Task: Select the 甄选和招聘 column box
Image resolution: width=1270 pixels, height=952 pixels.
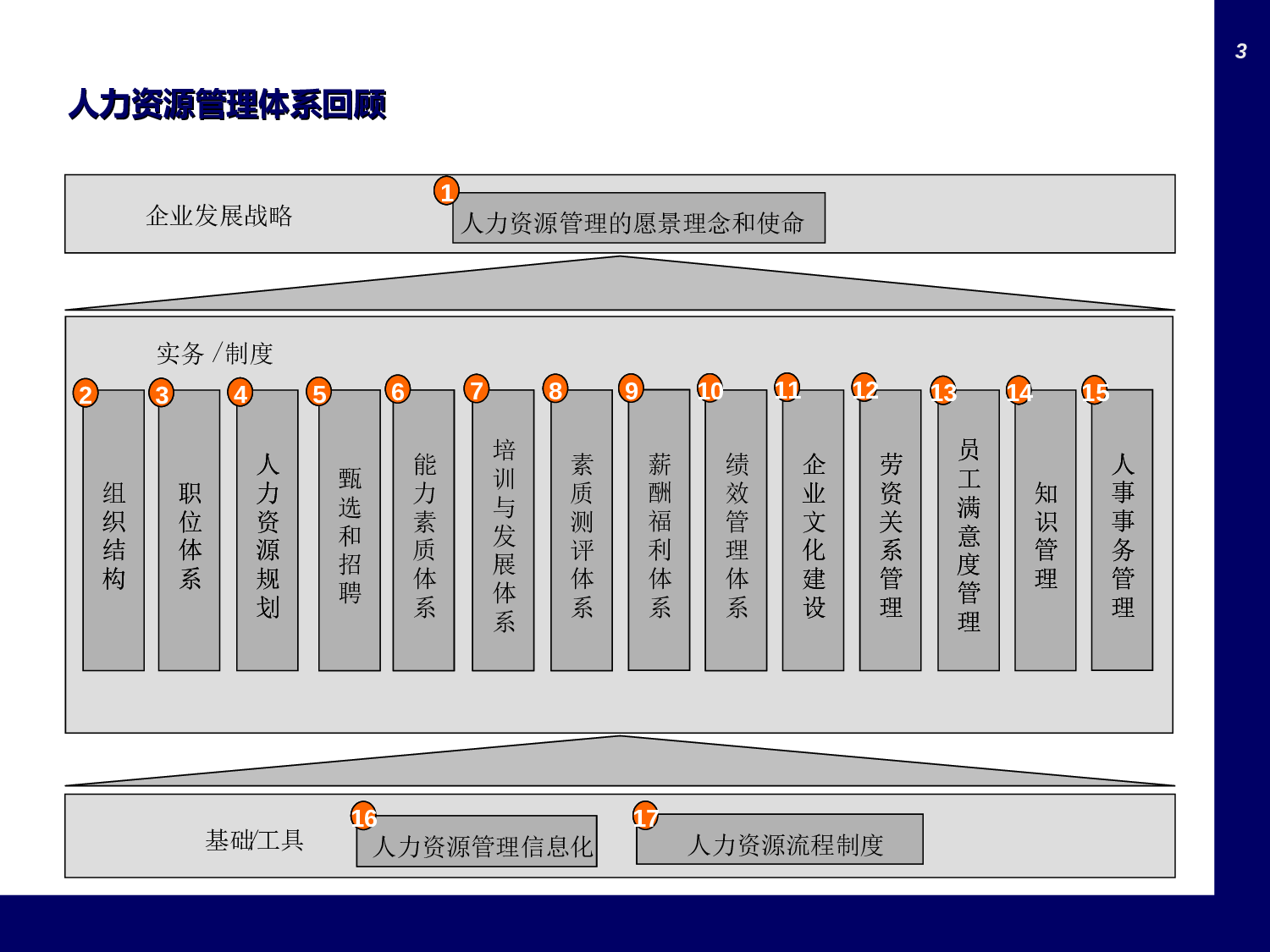Action: click(x=350, y=531)
